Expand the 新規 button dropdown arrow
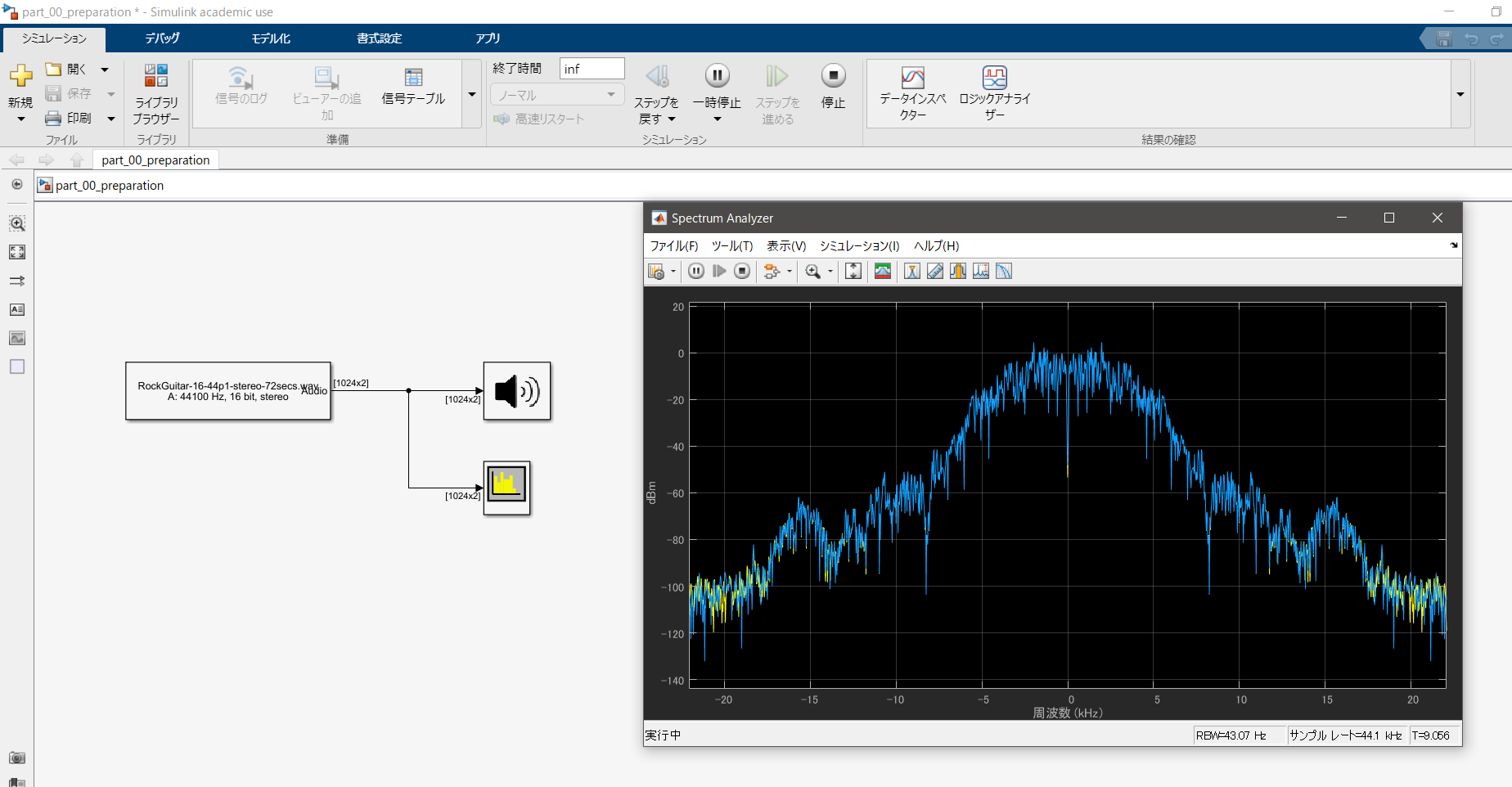Image resolution: width=1512 pixels, height=787 pixels. coord(20,119)
